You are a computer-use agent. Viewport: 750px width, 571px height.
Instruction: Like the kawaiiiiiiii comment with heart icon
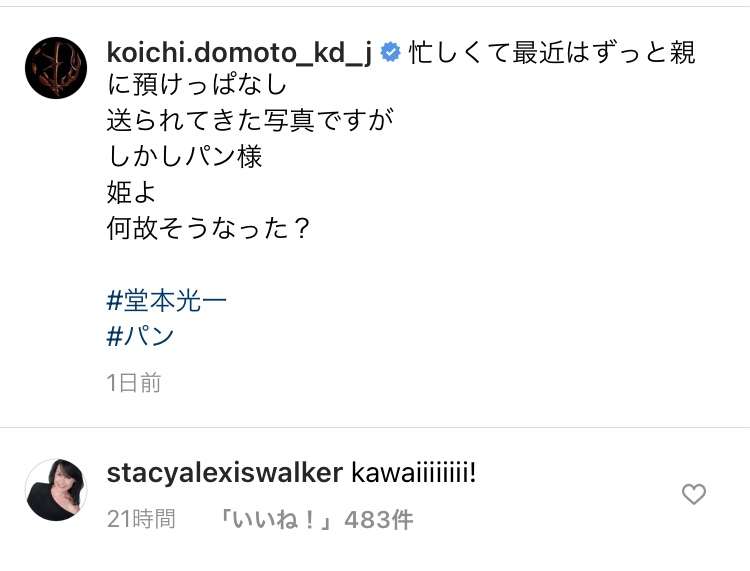click(694, 494)
